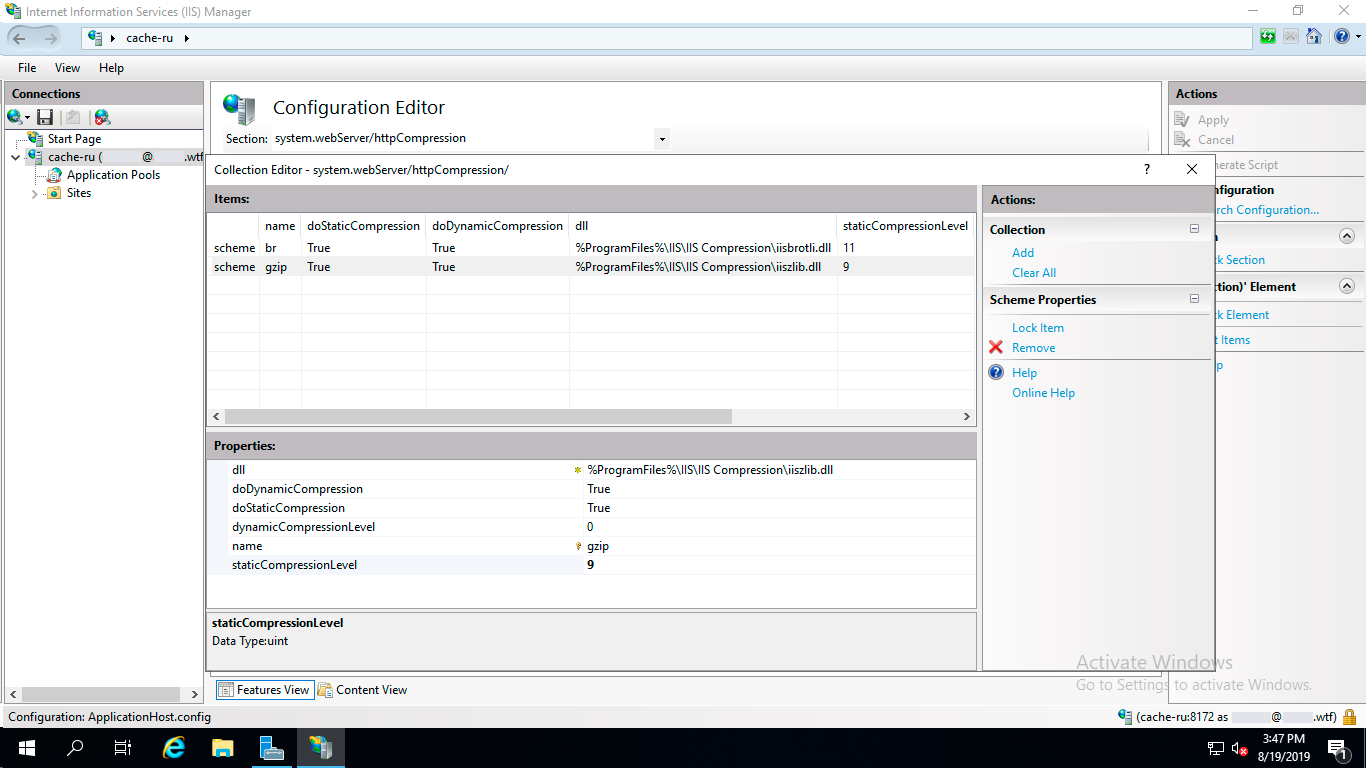The height and width of the screenshot is (768, 1366).
Task: Click the name property value gzip
Action: click(x=598, y=546)
